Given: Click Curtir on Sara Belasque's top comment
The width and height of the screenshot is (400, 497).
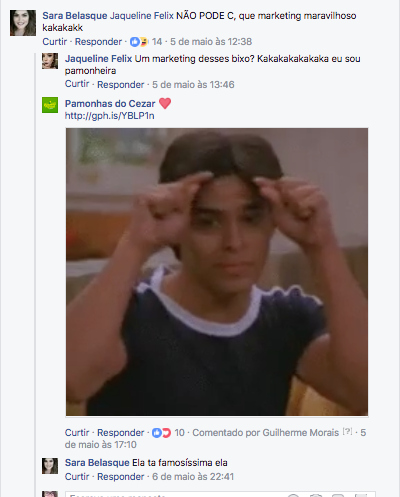Looking at the screenshot, I should coord(54,42).
